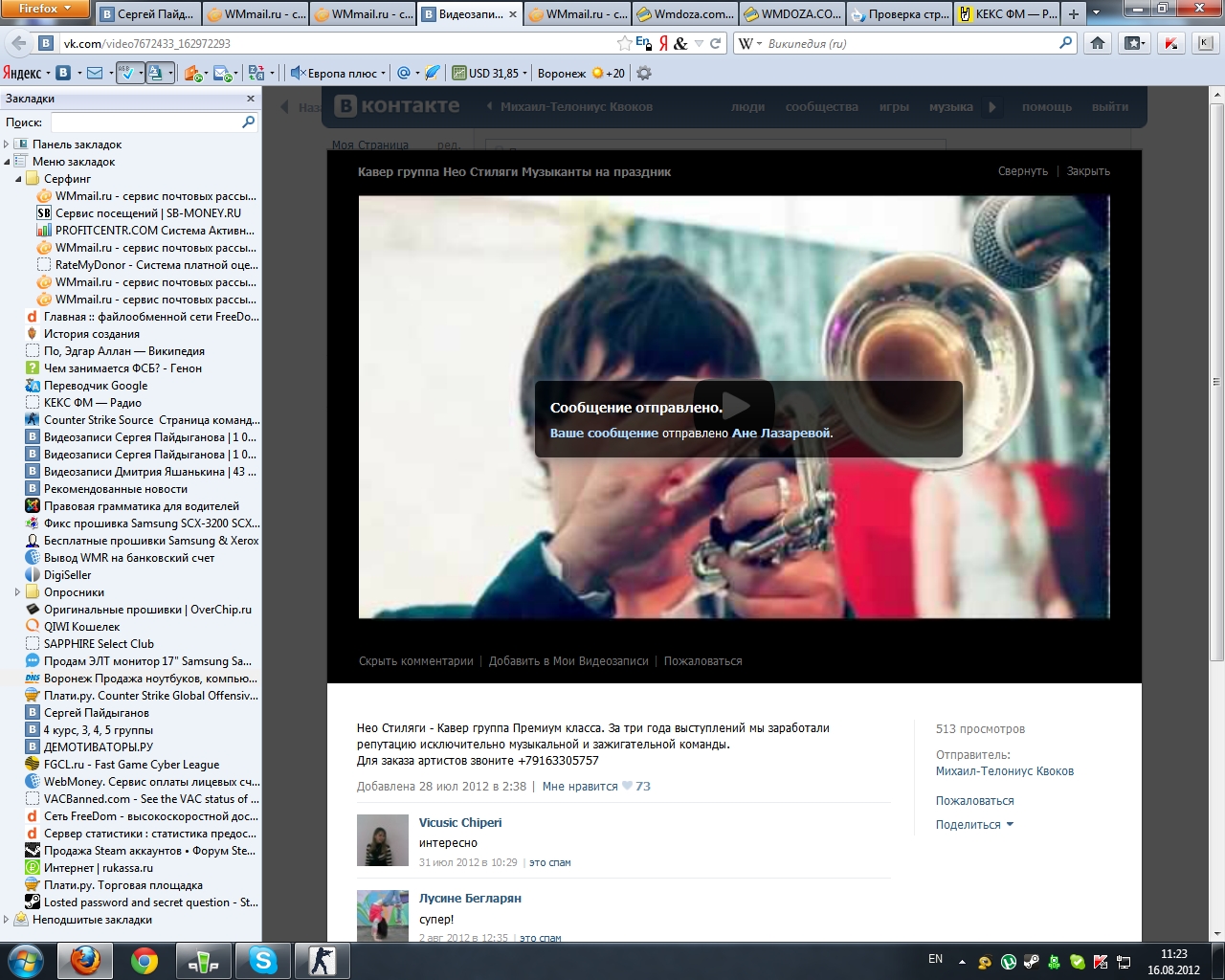Open the Европа плюс station dropdown

tap(384, 74)
